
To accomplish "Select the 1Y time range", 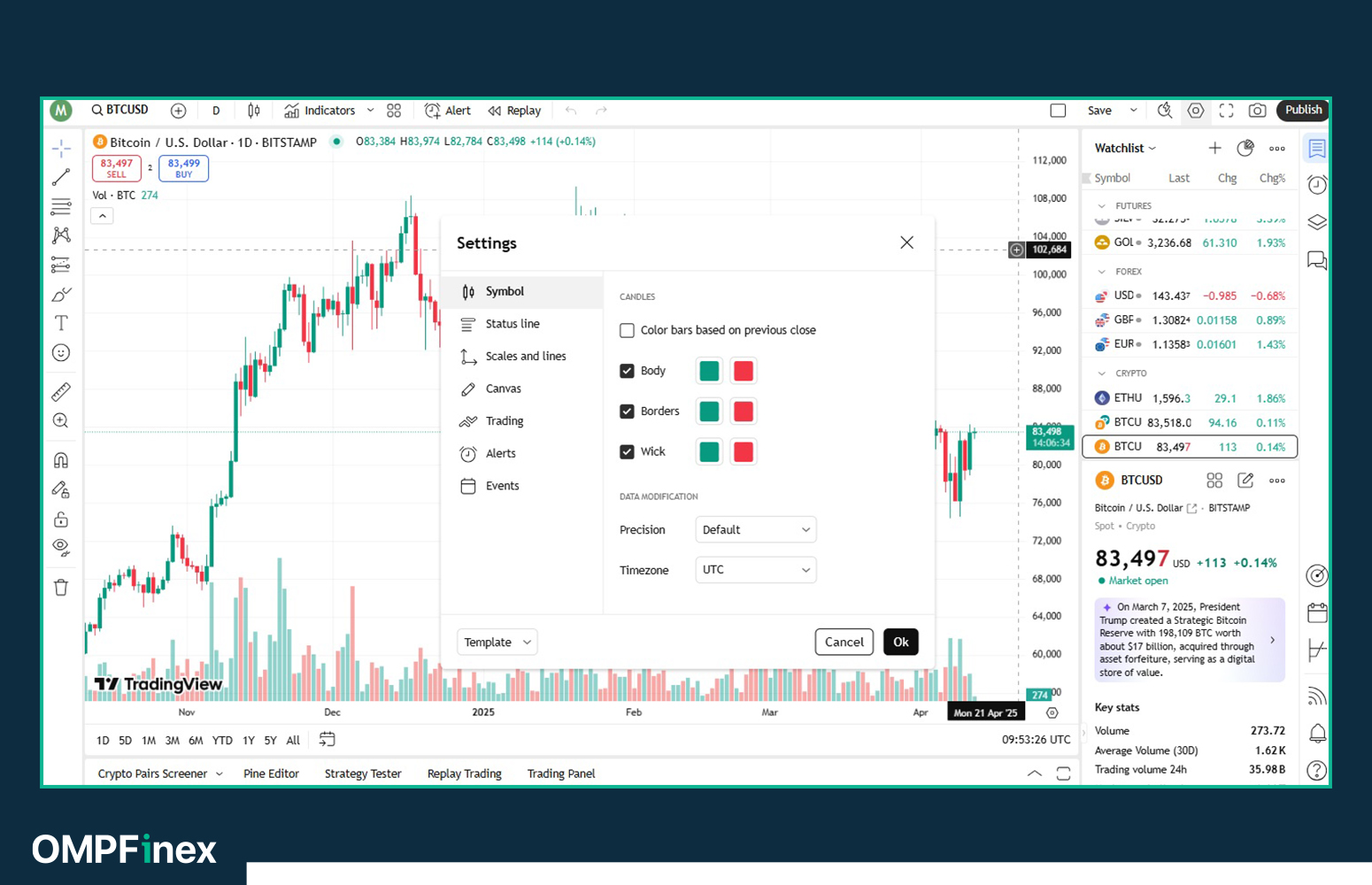I will pos(249,741).
